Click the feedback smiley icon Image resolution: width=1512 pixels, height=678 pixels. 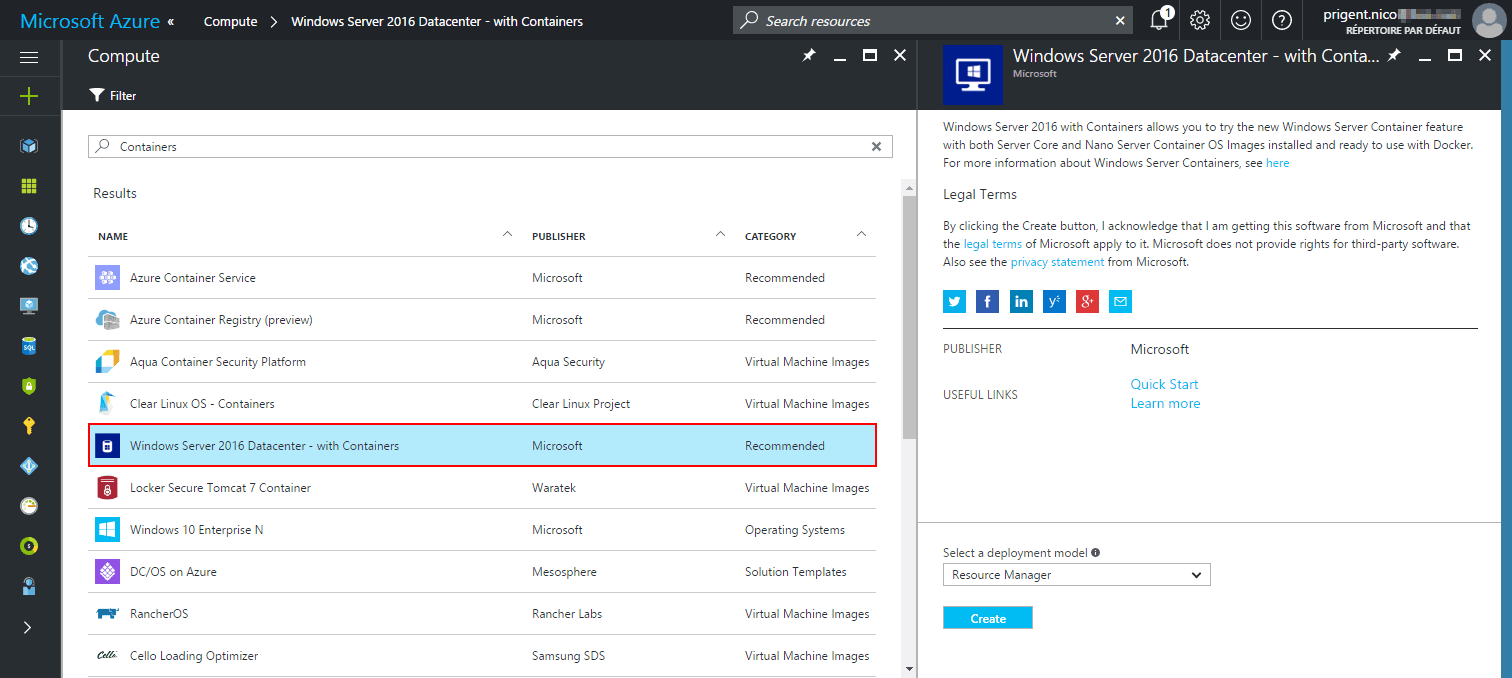(1241, 20)
